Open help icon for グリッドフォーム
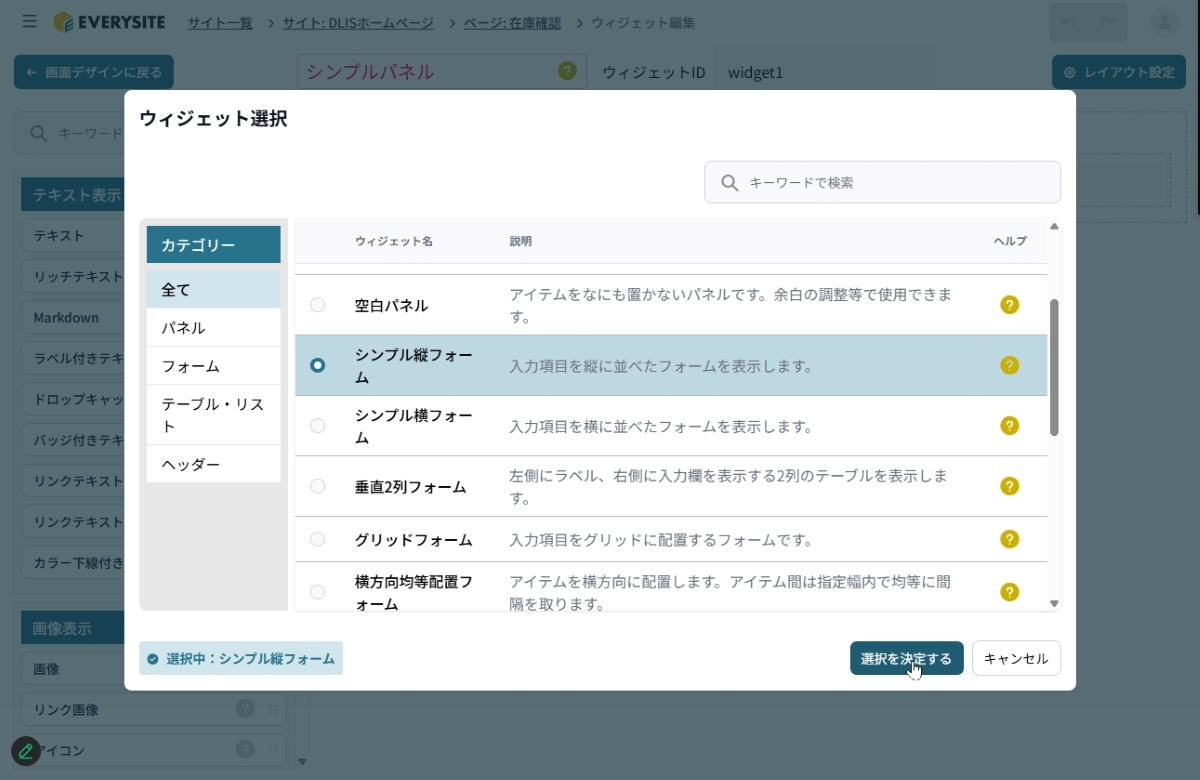Screen dimensions: 1200x780 1009,540
